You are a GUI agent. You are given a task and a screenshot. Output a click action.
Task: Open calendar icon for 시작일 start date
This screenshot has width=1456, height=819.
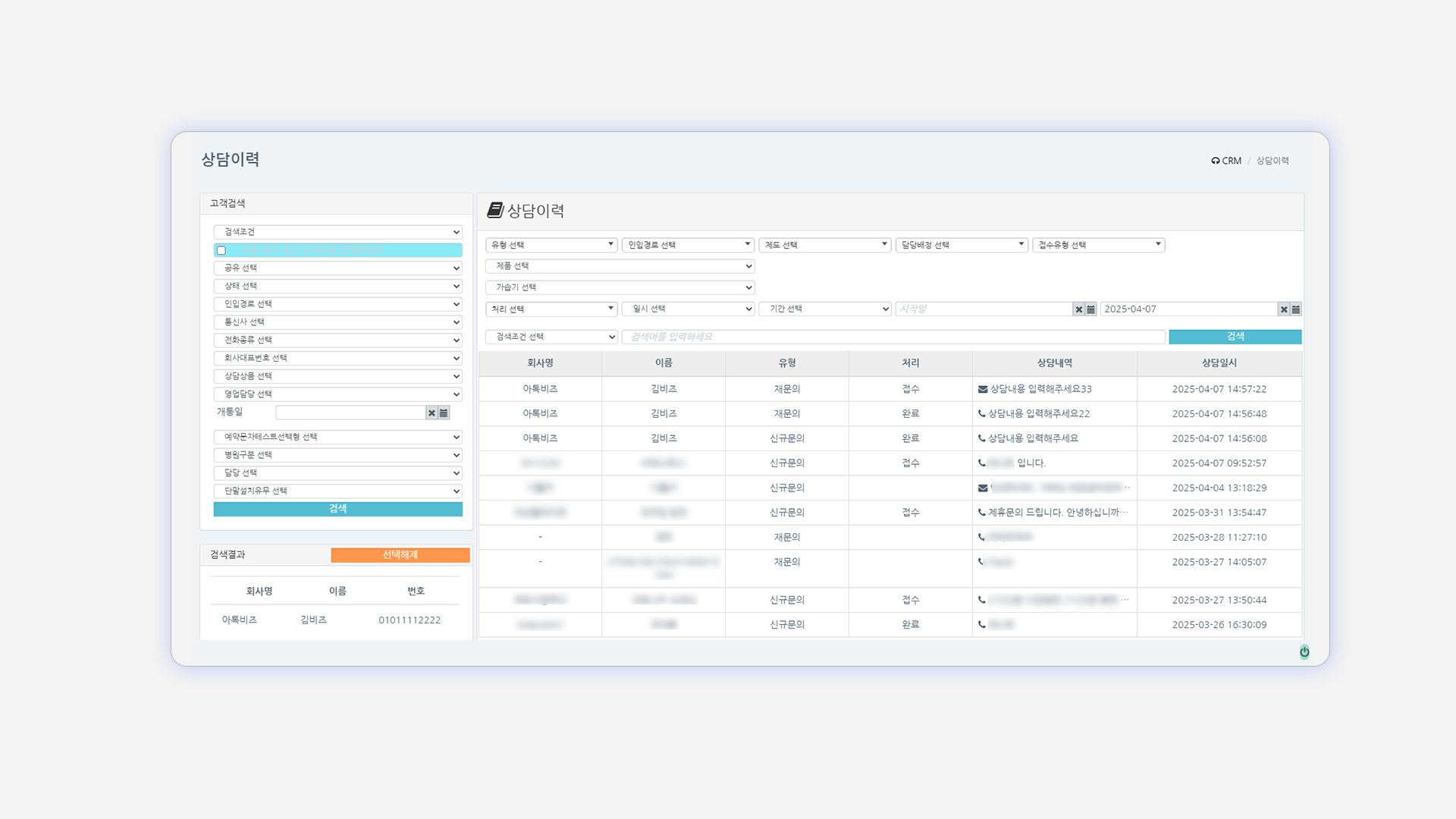(x=1090, y=309)
